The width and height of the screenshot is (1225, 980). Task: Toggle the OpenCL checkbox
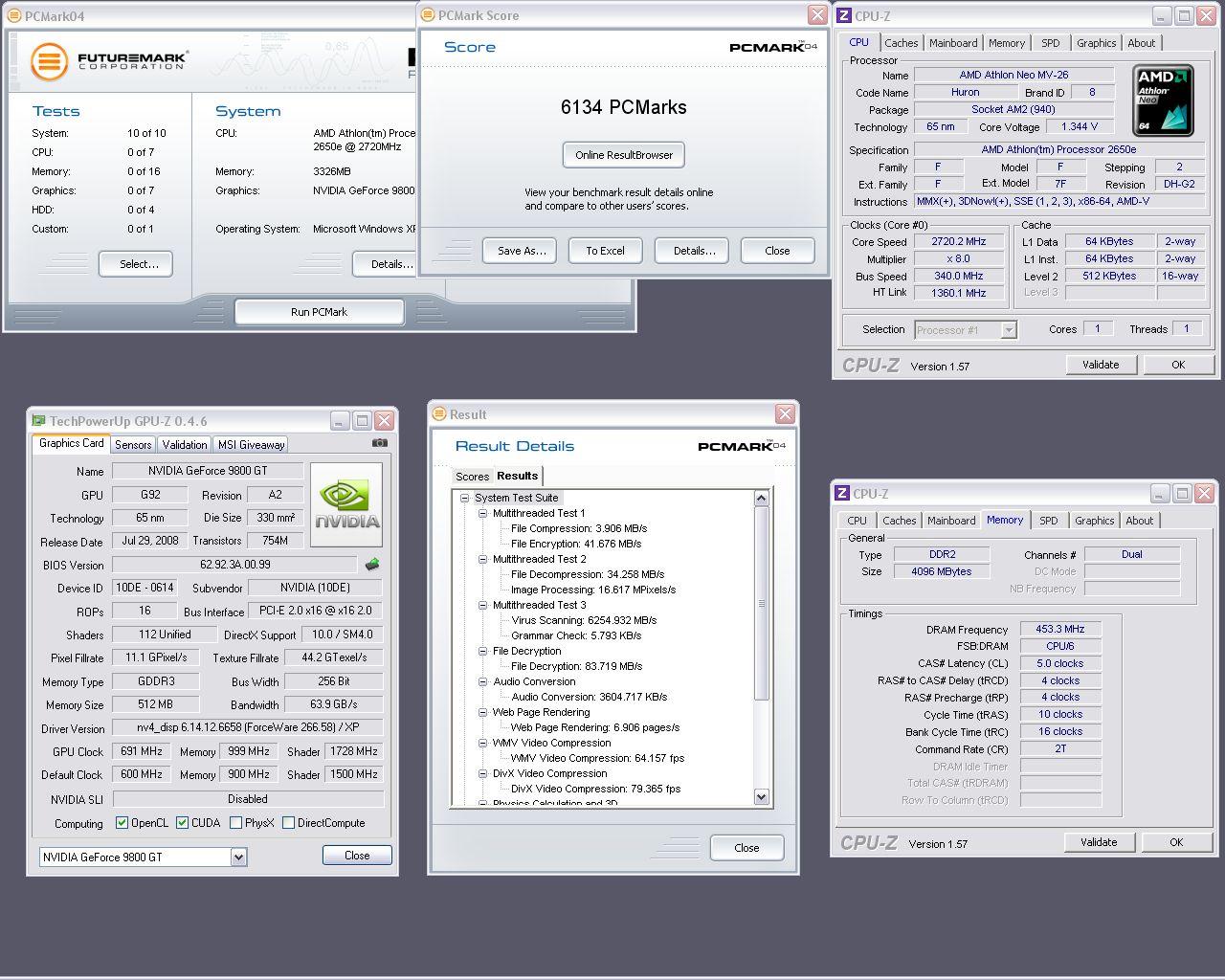122,822
